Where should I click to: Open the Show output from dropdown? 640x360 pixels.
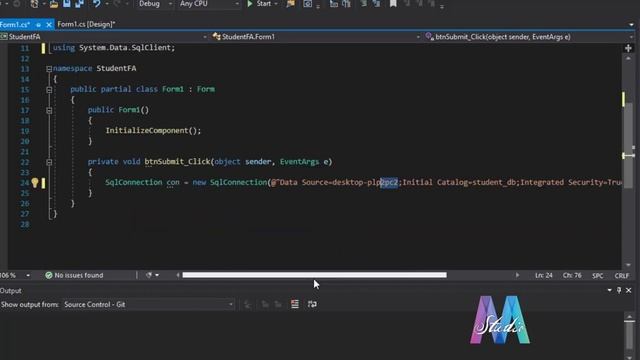[x=148, y=304]
